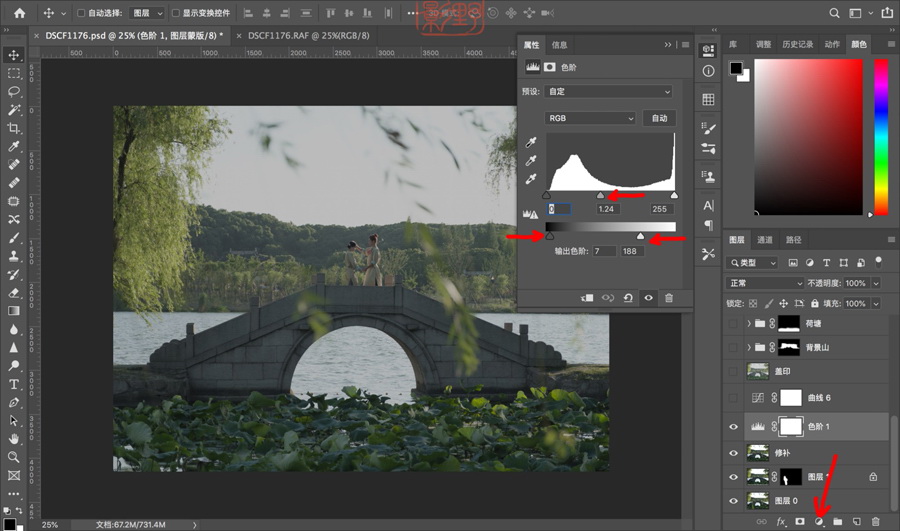Click the output white level slider handle
Viewport: 900px width, 531px height.
point(641,236)
